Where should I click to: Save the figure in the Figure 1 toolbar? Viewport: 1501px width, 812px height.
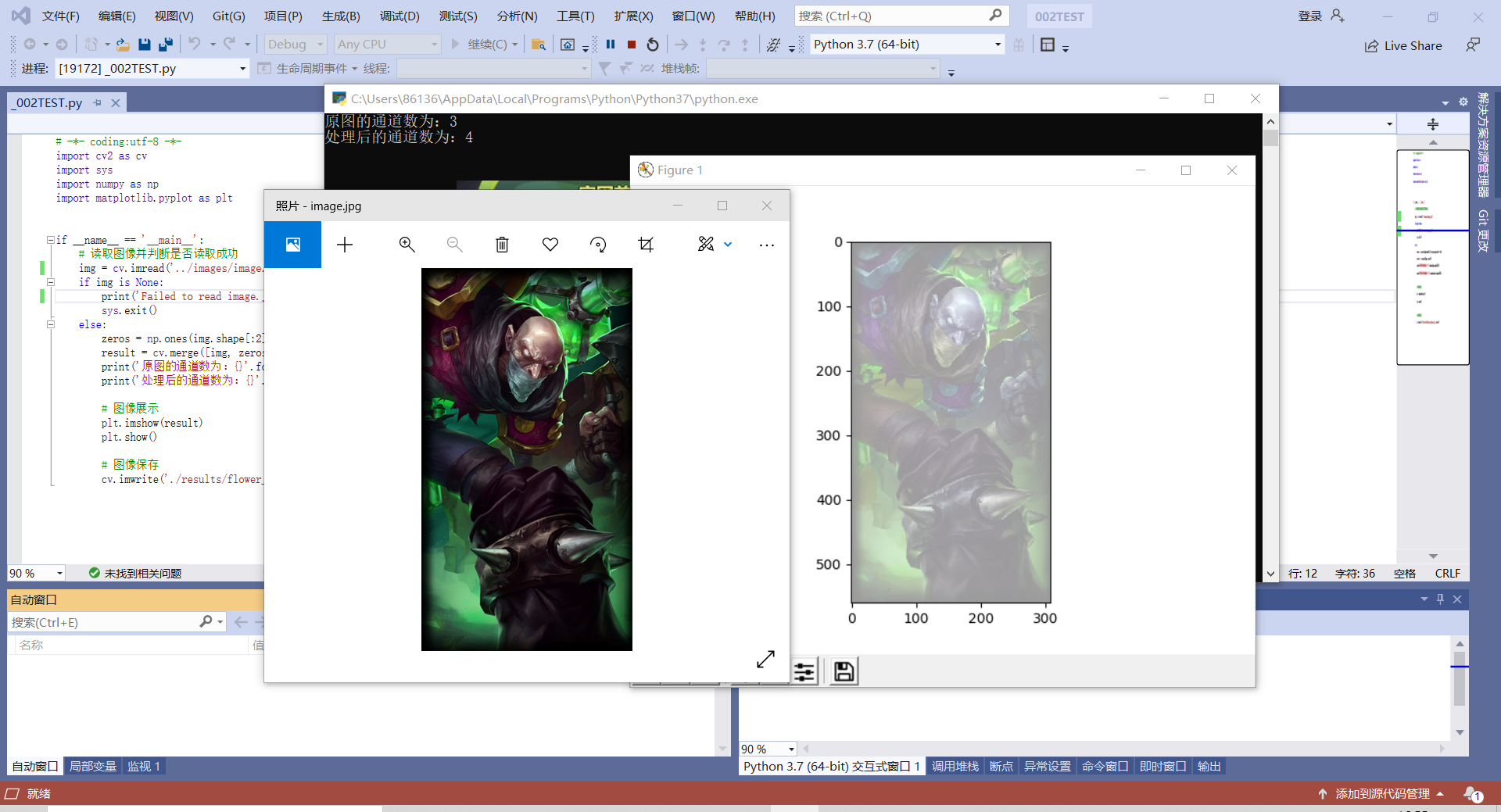tap(844, 671)
